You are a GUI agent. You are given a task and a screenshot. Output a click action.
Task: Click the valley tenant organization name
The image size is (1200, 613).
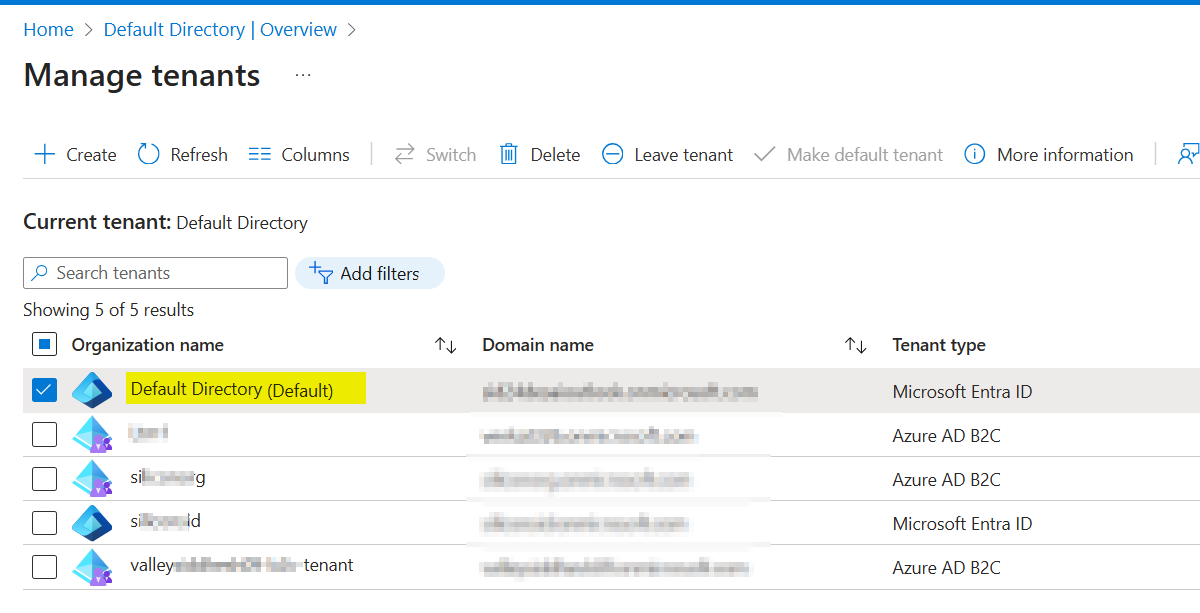pos(242,566)
